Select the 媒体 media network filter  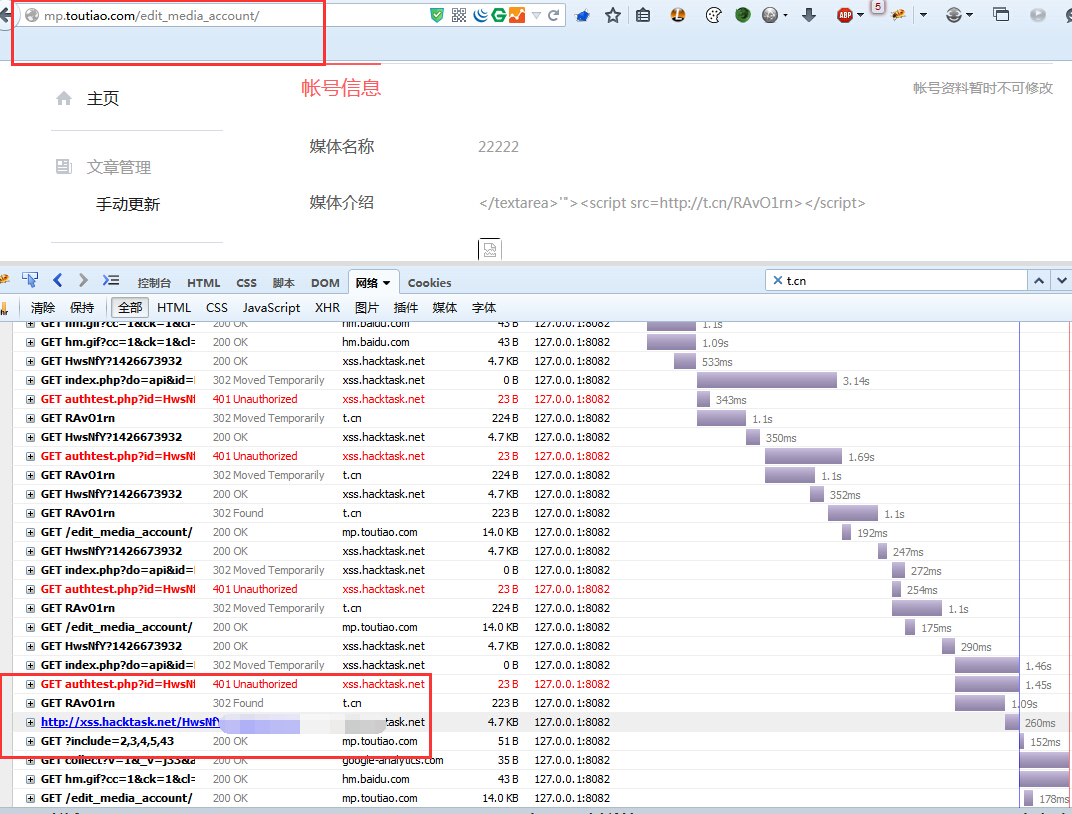pyautogui.click(x=444, y=308)
